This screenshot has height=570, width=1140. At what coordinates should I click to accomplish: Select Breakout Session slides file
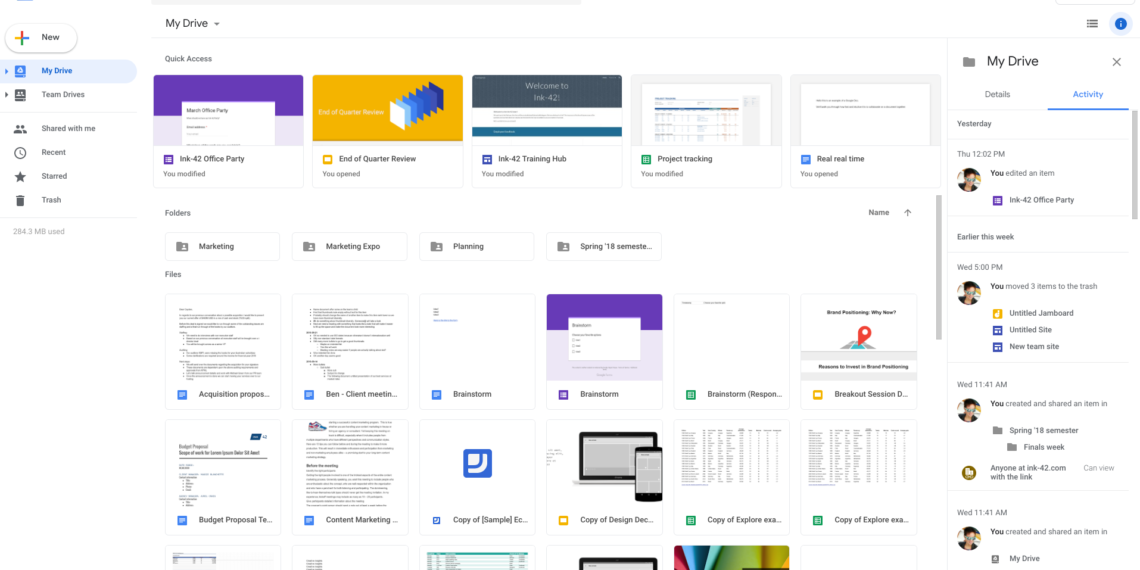tap(859, 352)
